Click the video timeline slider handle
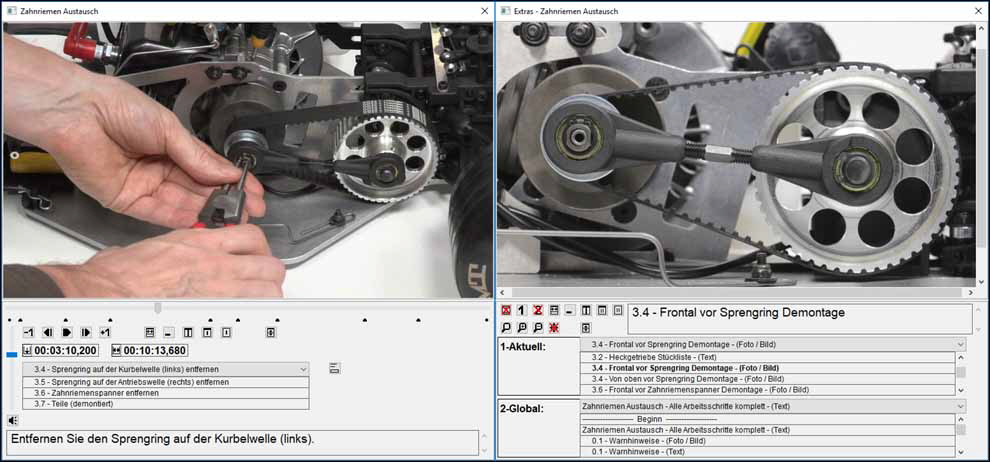This screenshot has height=462, width=990. click(157, 307)
